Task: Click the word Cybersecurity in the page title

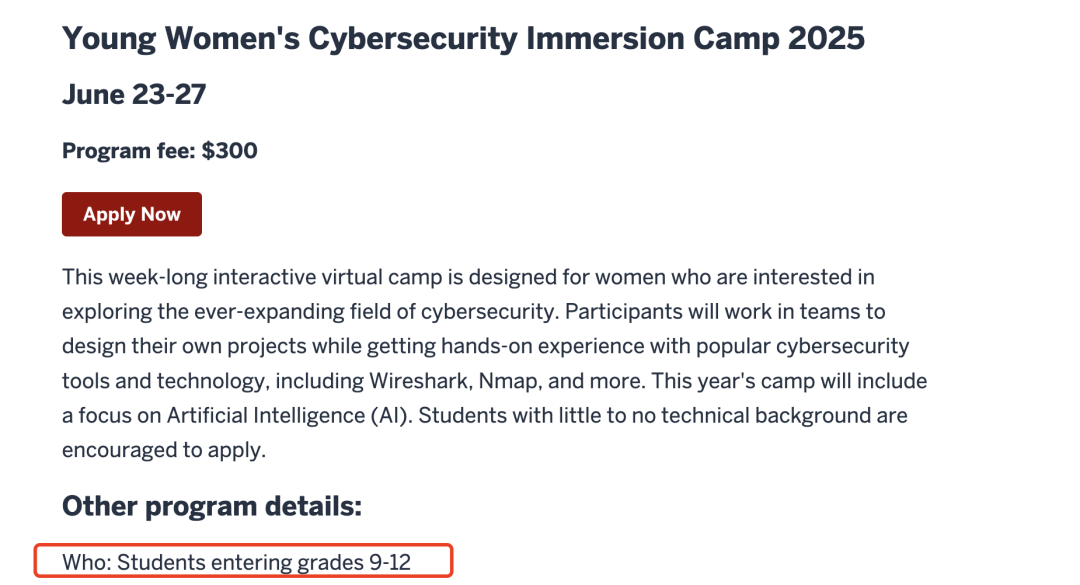Action: point(413,39)
